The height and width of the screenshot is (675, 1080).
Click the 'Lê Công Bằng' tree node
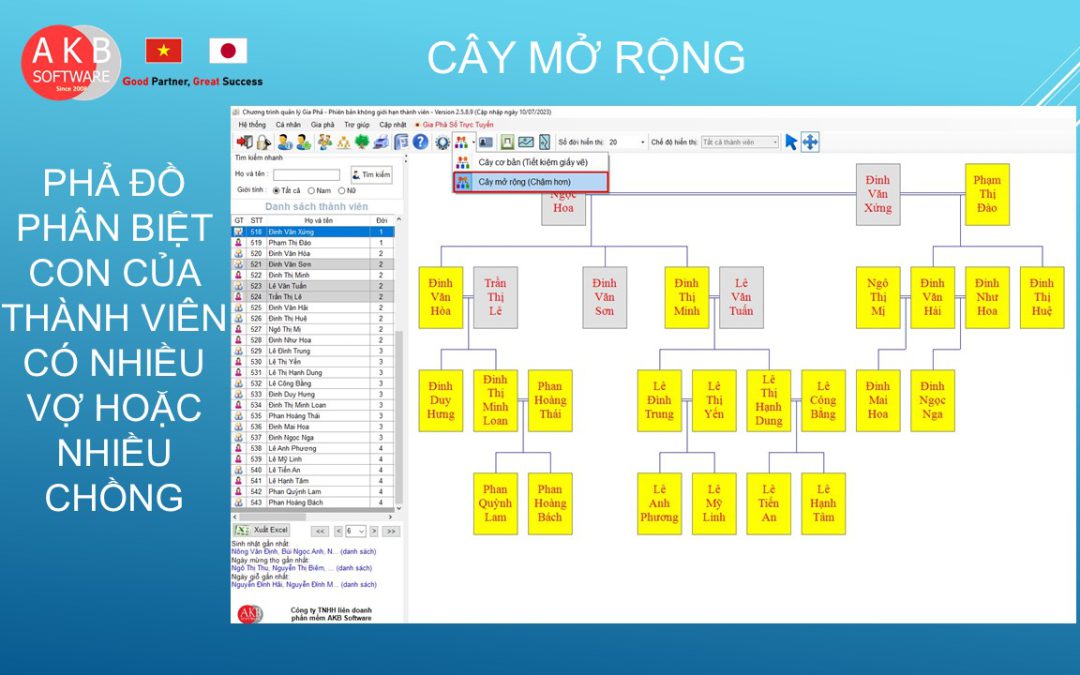tap(823, 401)
